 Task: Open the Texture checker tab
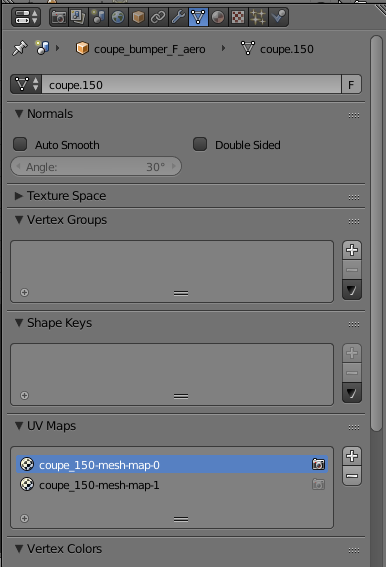tap(238, 17)
